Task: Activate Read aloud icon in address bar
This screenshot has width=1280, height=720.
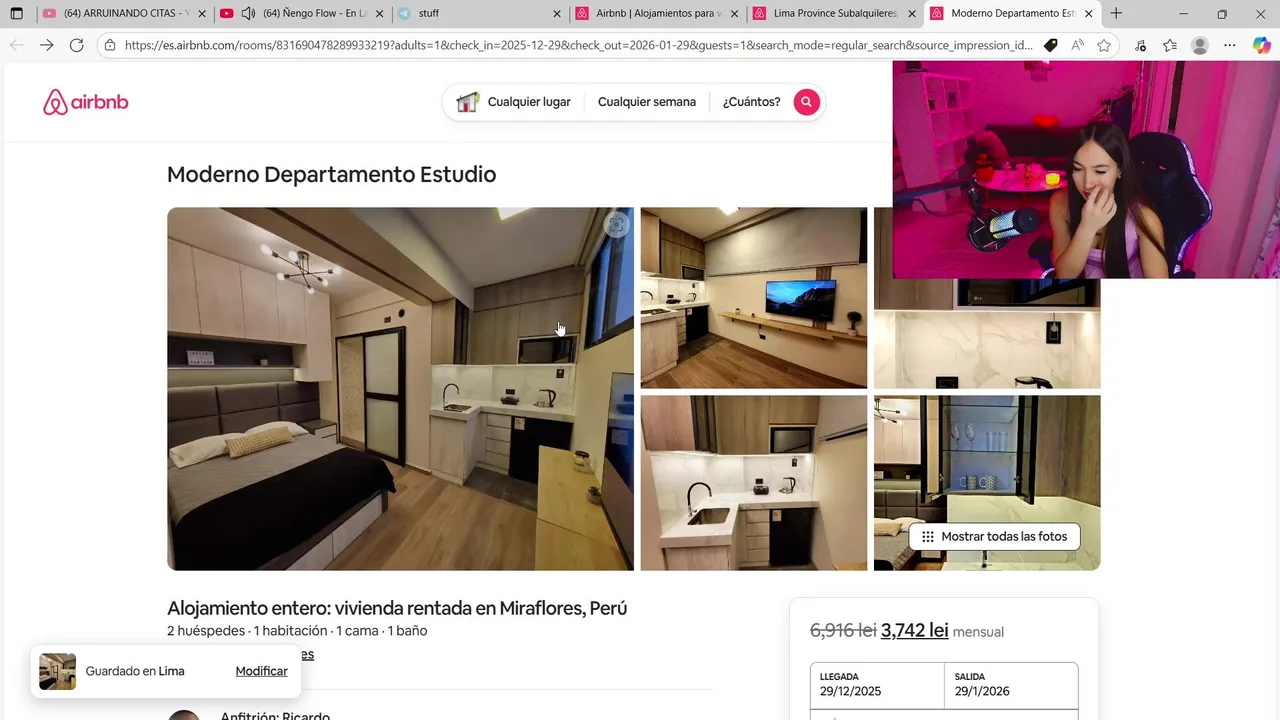Action: 1077,45
